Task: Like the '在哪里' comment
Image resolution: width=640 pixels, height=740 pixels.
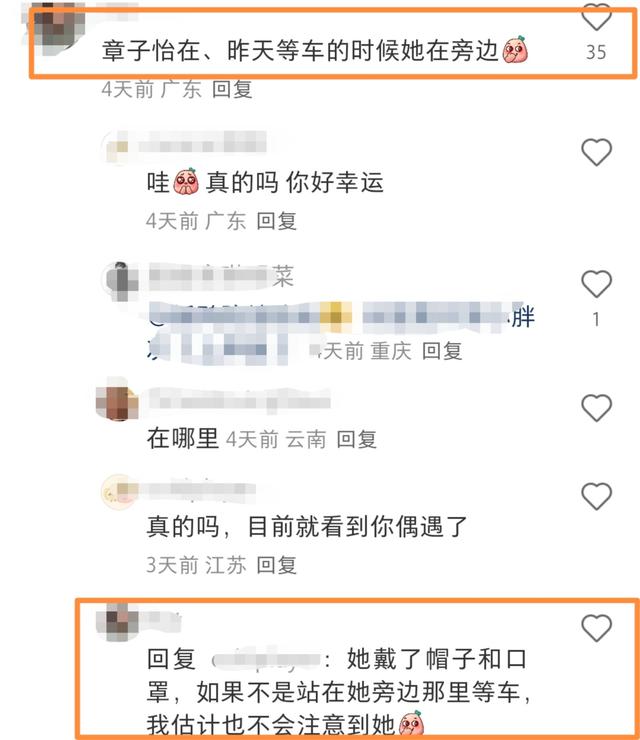Action: tap(596, 407)
